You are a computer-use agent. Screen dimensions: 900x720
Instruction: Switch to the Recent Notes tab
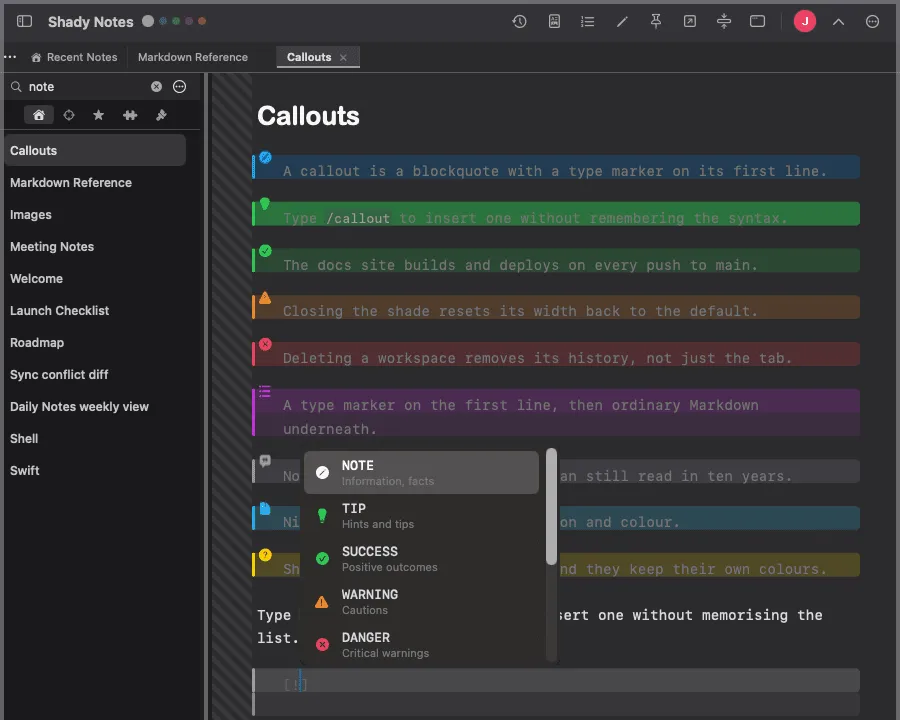[x=74, y=57]
